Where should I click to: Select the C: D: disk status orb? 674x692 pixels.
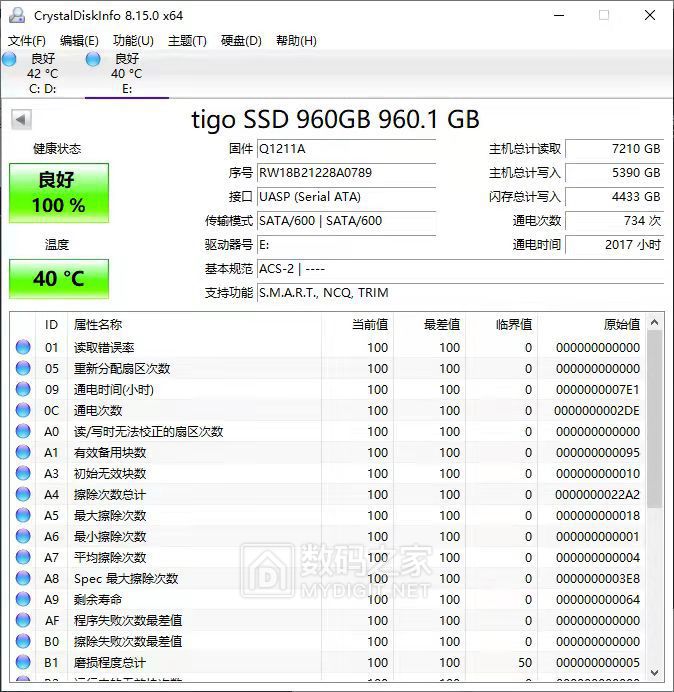coord(9,60)
